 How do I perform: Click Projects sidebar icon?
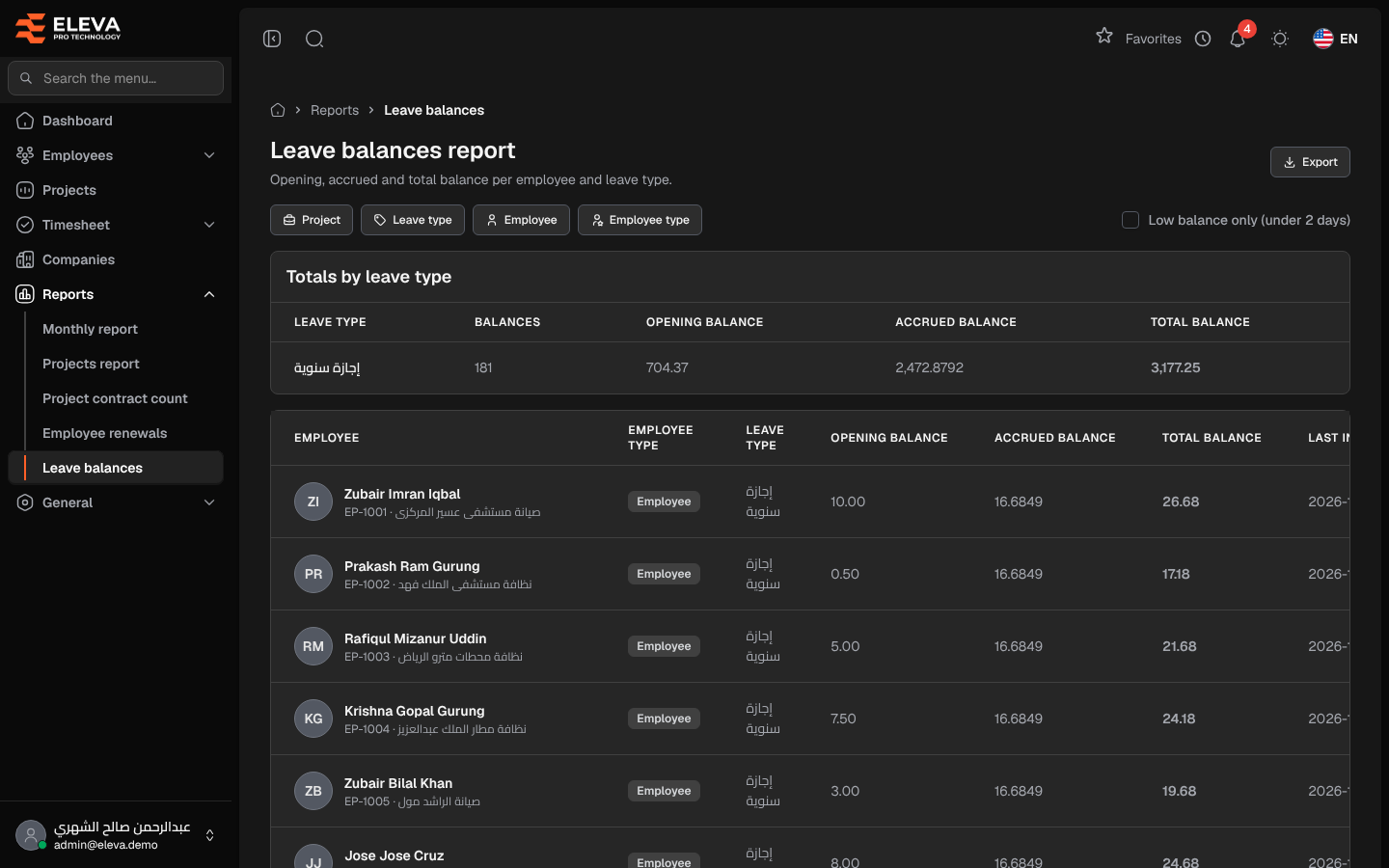[x=25, y=190]
